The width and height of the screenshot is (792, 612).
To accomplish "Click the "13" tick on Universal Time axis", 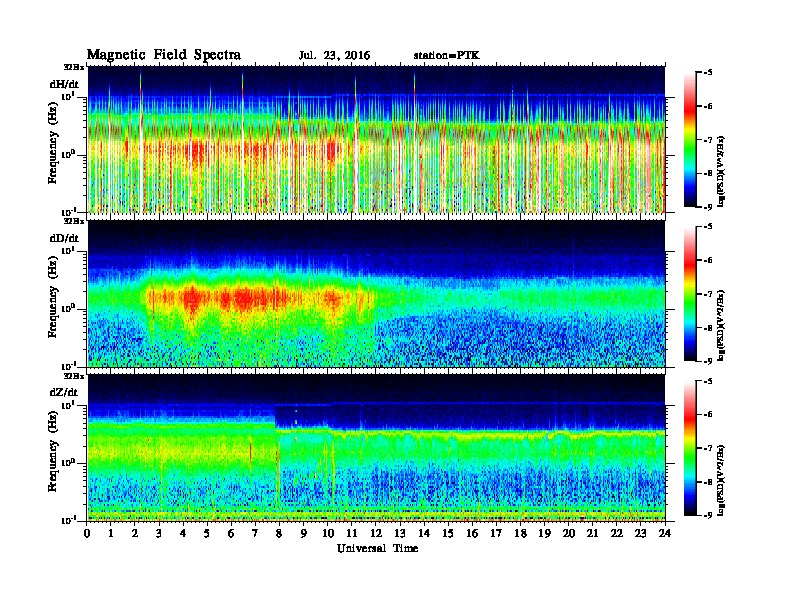I will click(x=400, y=533).
